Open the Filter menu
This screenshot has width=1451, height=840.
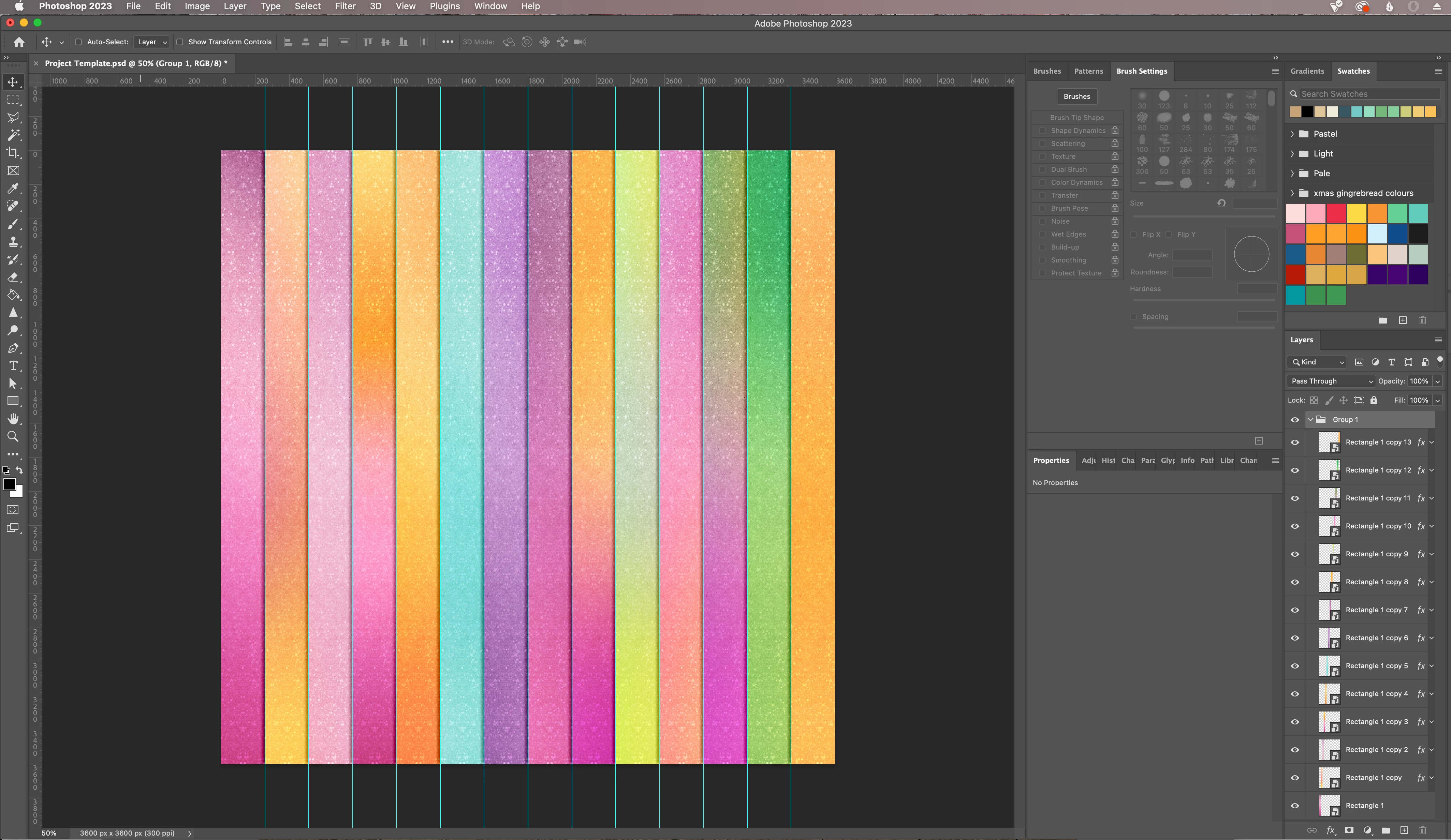click(x=345, y=6)
